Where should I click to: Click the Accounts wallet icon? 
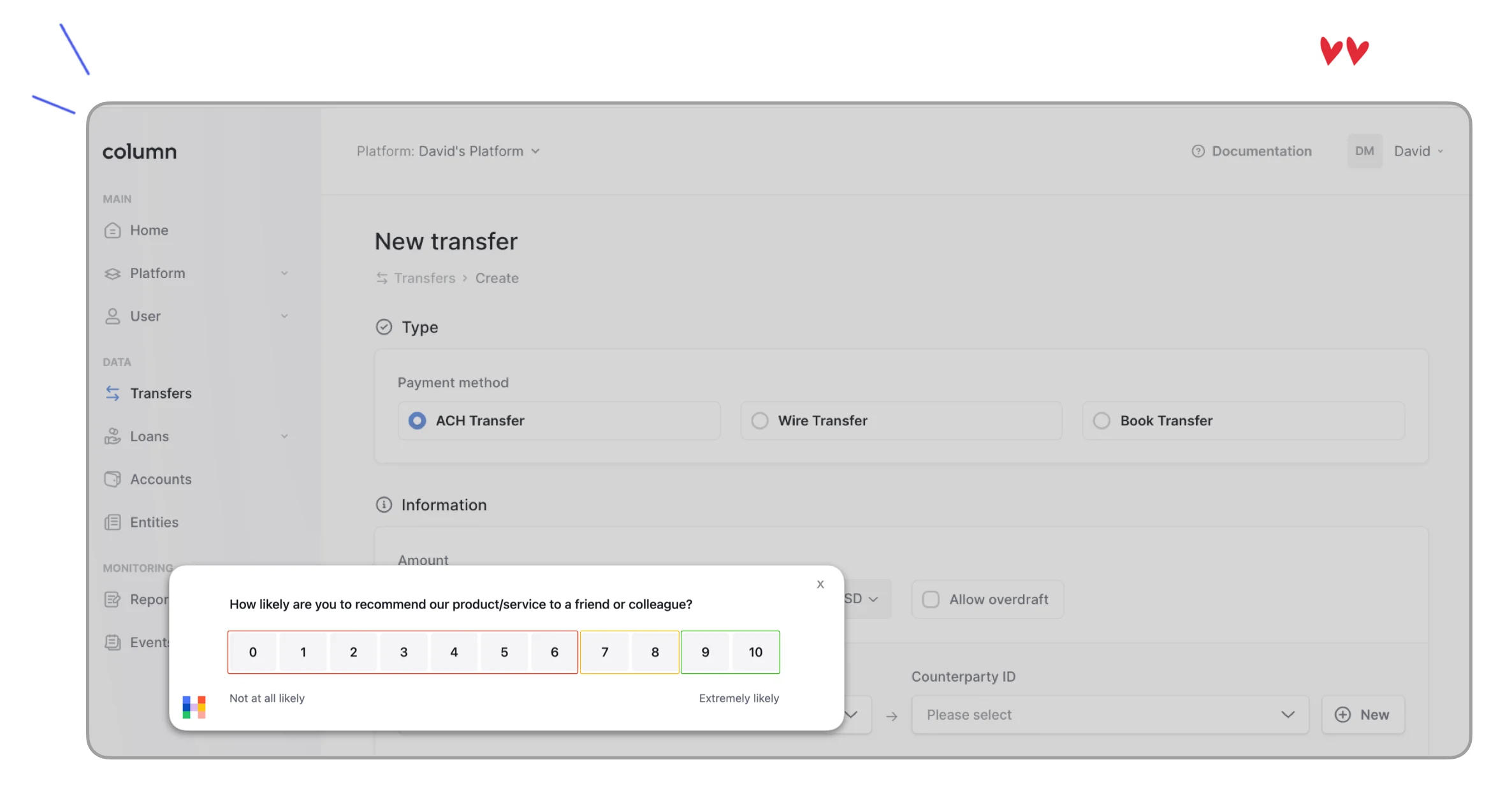[112, 480]
